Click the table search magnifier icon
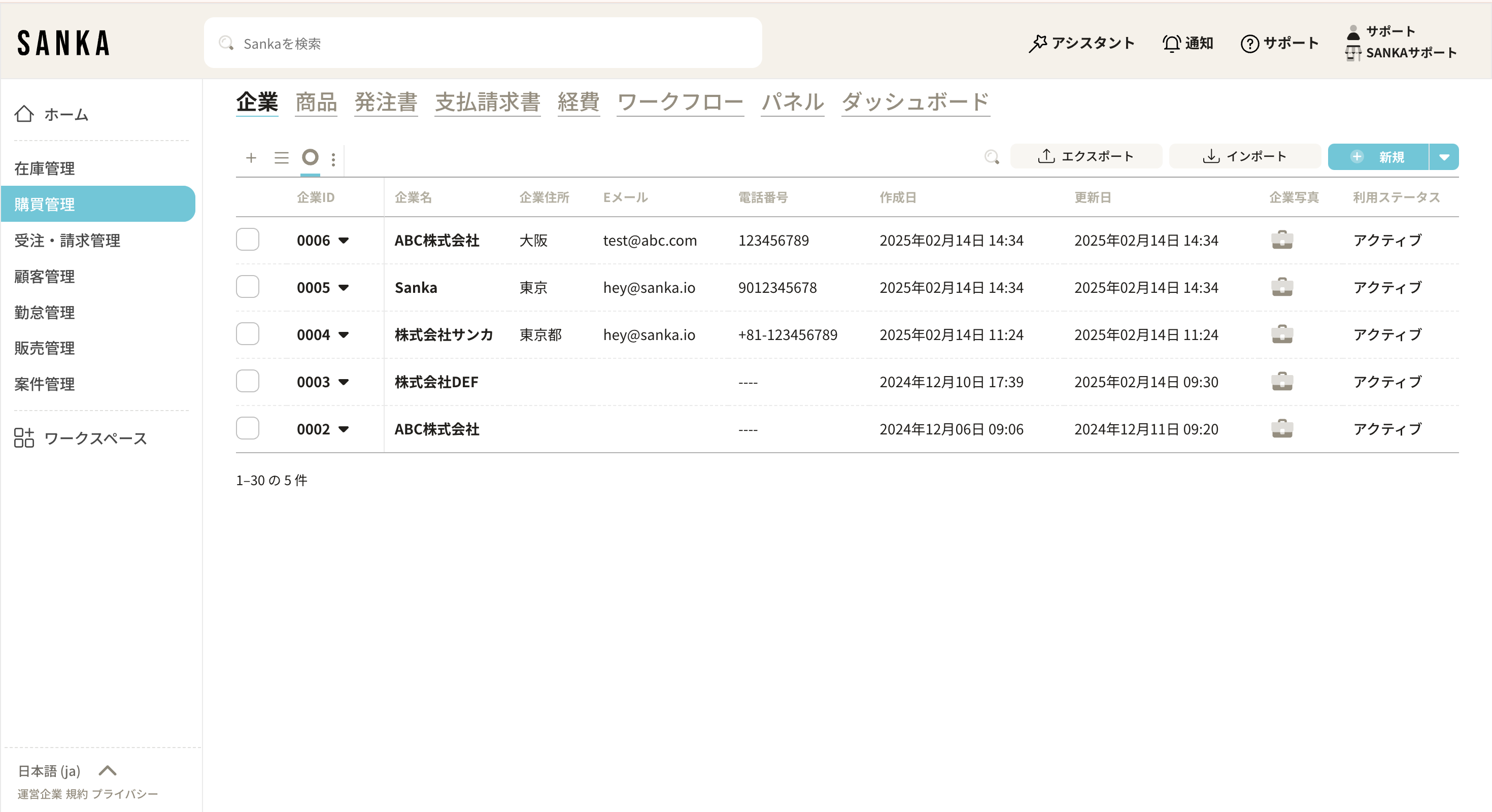 click(x=991, y=157)
